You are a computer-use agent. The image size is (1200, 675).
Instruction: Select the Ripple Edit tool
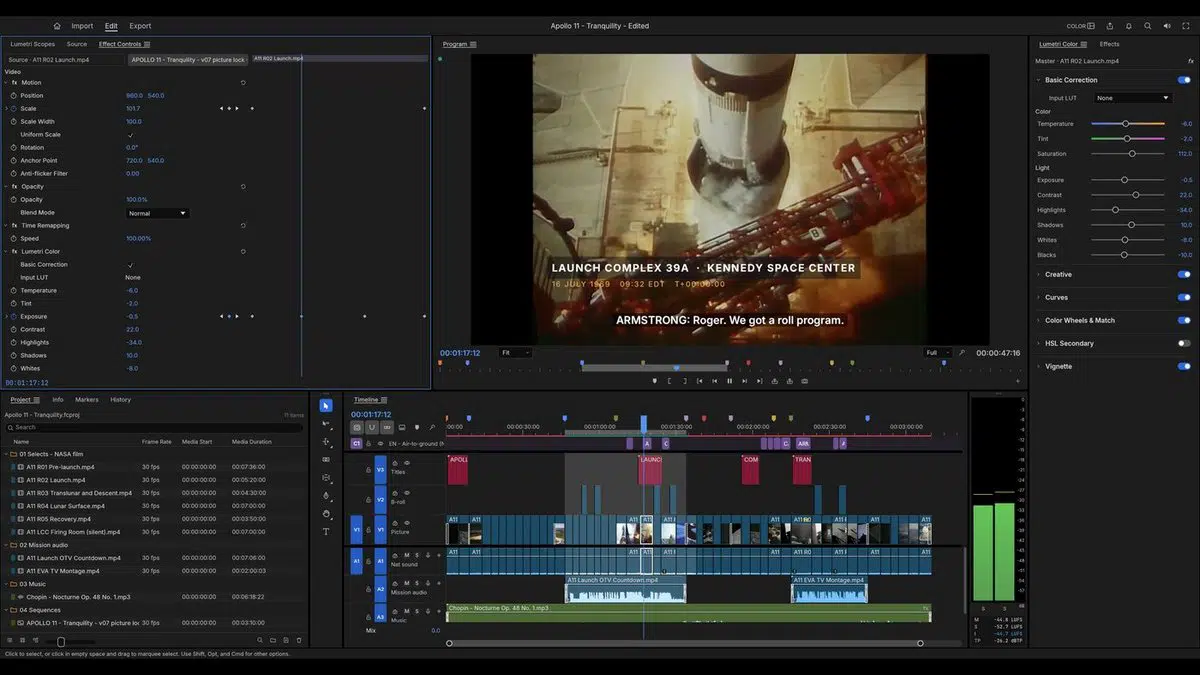326,441
